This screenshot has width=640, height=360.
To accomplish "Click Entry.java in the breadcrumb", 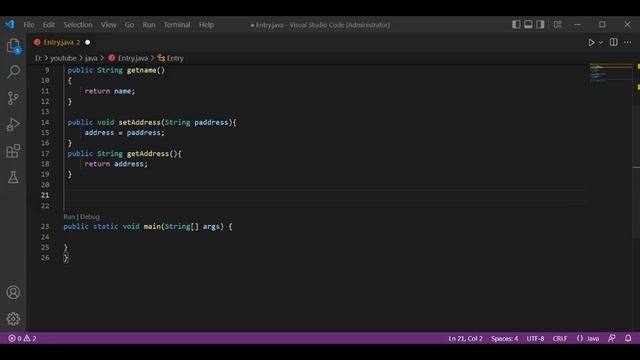I will tap(133, 58).
